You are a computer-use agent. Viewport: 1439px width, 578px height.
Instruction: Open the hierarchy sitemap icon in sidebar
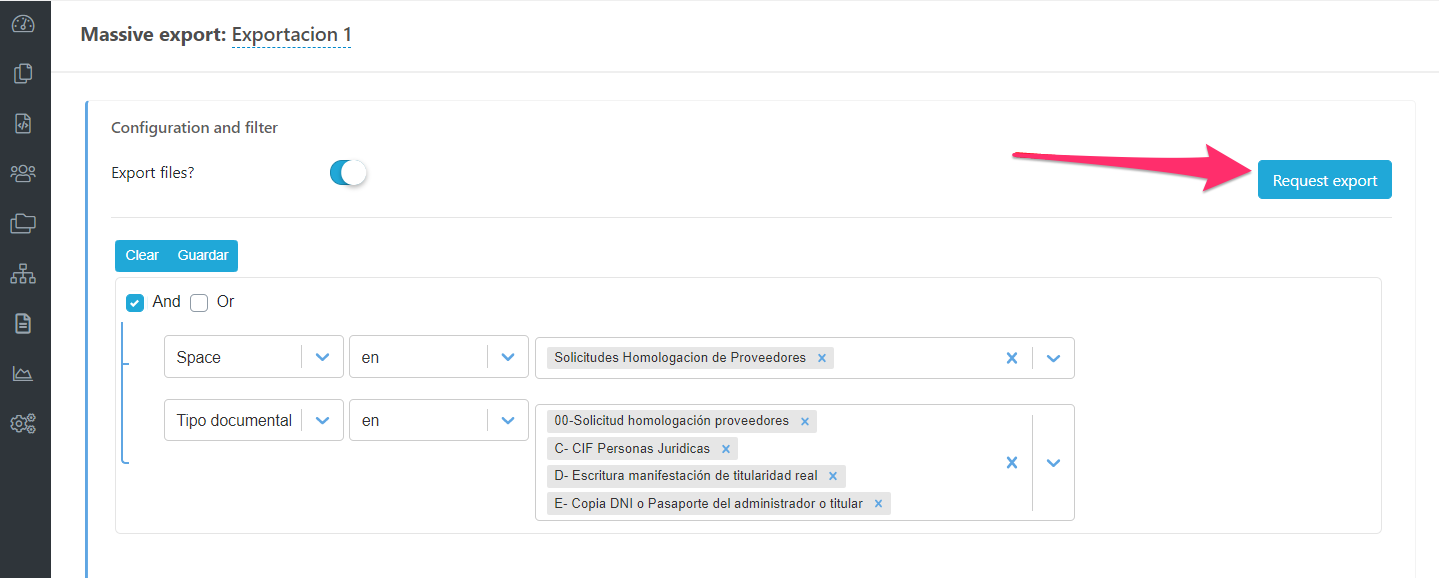point(23,273)
